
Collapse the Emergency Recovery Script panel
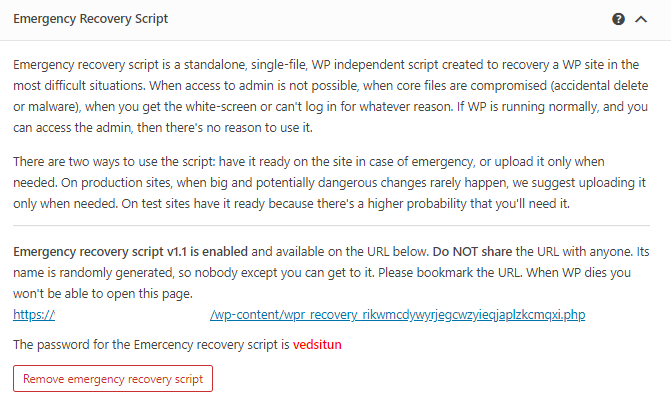point(641,19)
